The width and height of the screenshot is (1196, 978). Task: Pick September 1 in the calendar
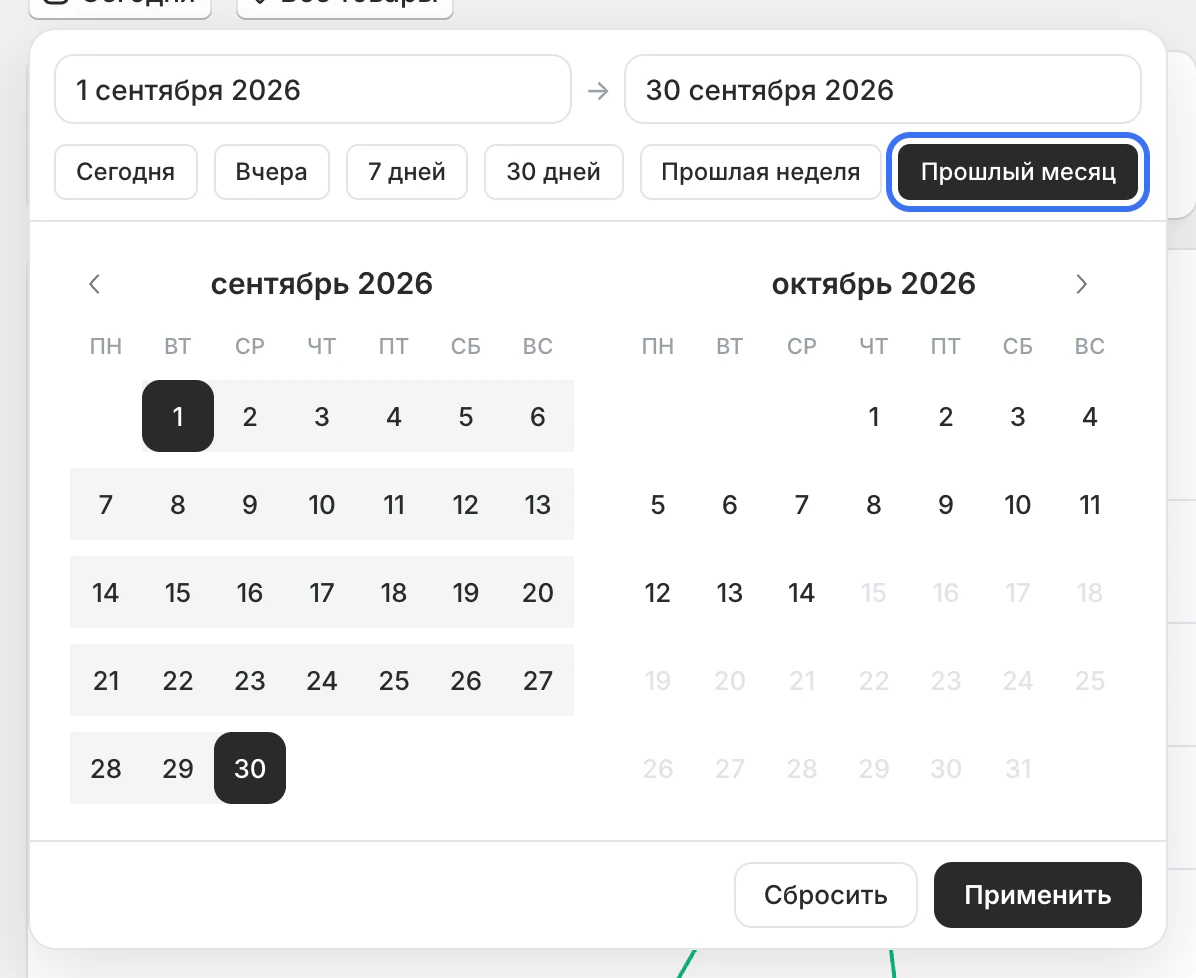coord(178,417)
